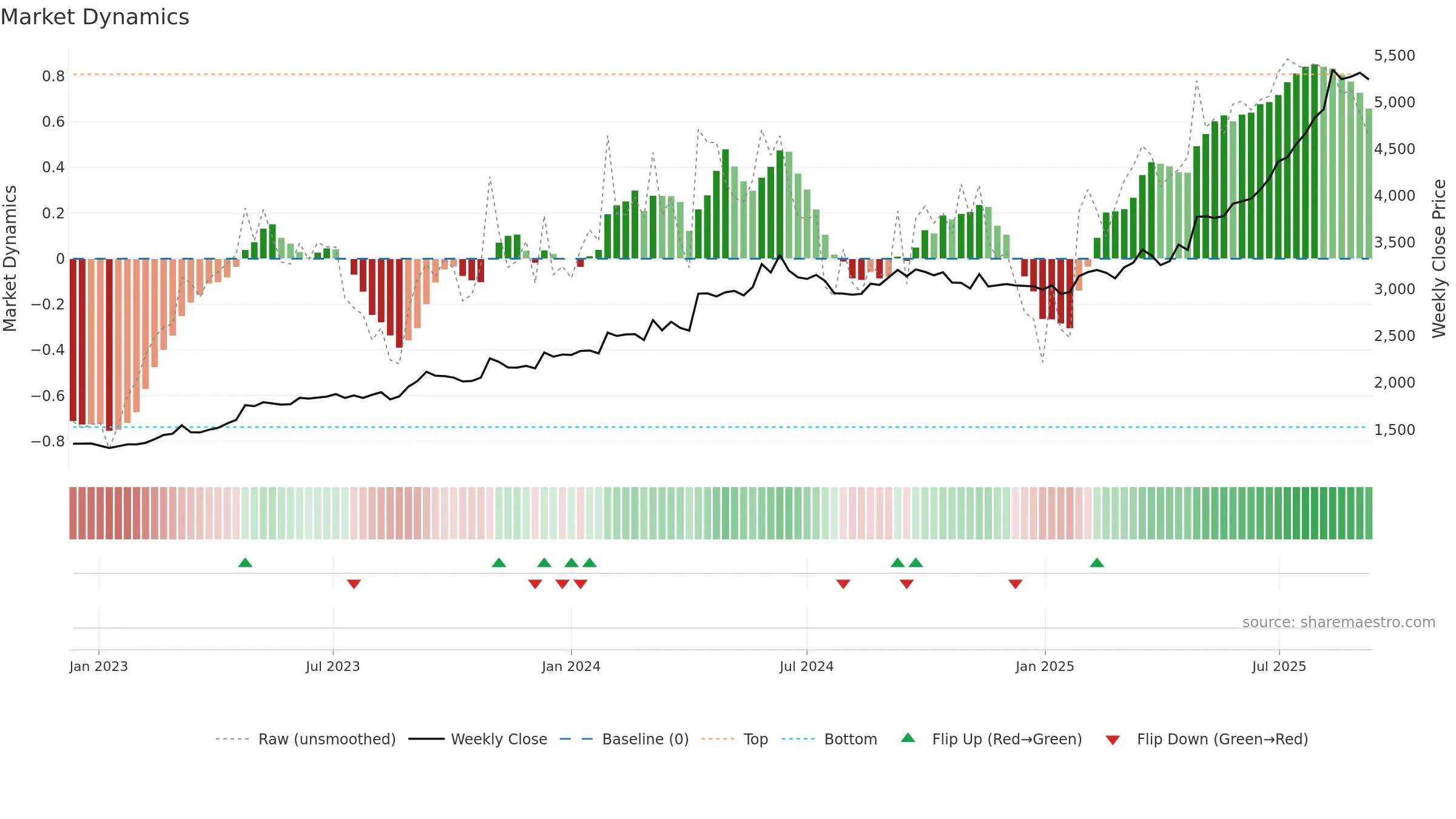The width and height of the screenshot is (1456, 819).
Task: Click the 0 tick on left axis
Action: pos(60,259)
